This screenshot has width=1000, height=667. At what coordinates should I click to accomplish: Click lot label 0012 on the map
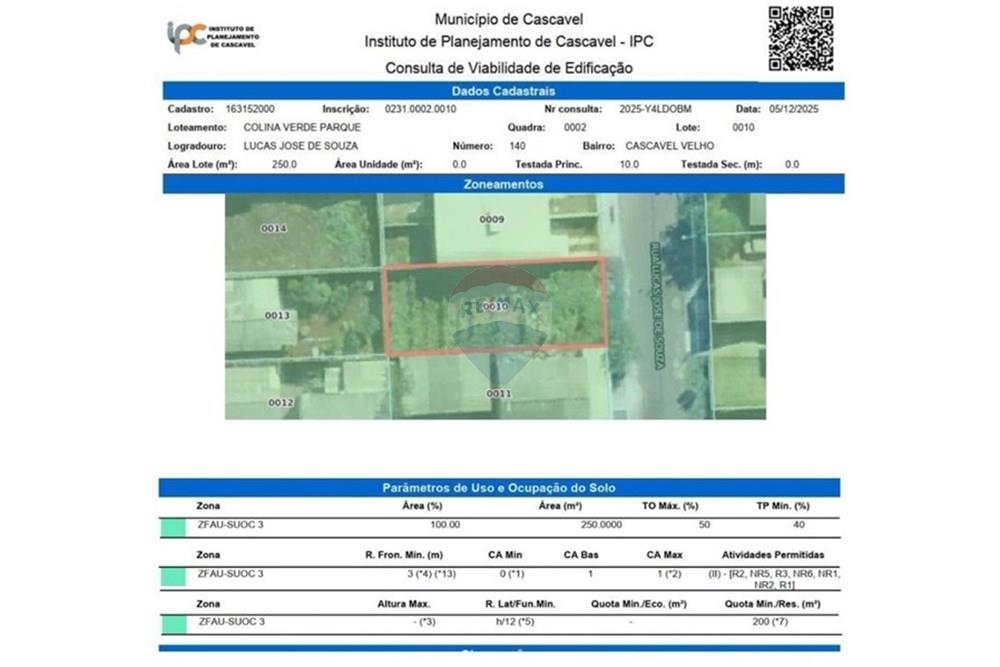point(281,402)
